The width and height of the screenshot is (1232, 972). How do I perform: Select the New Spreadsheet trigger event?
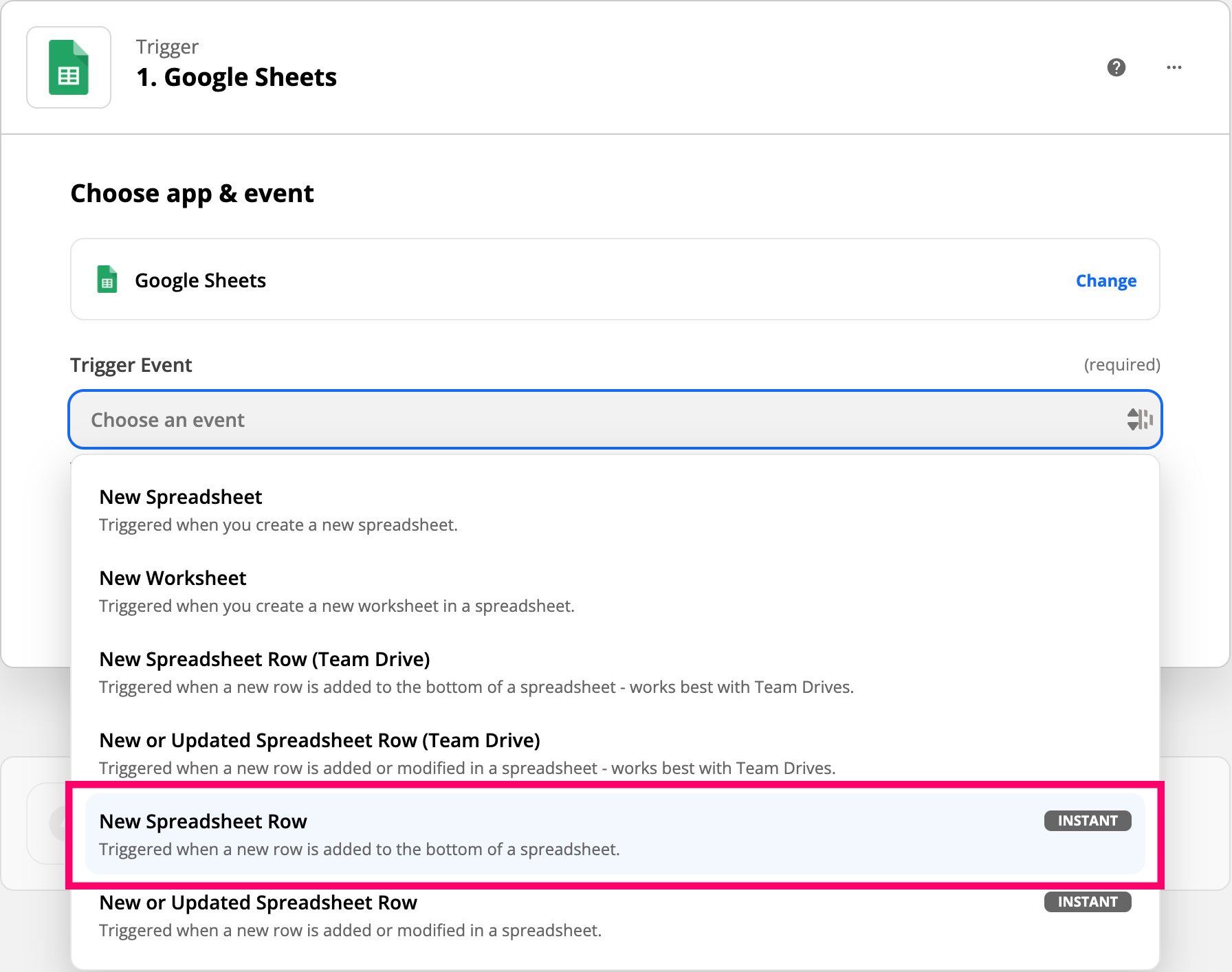615,510
